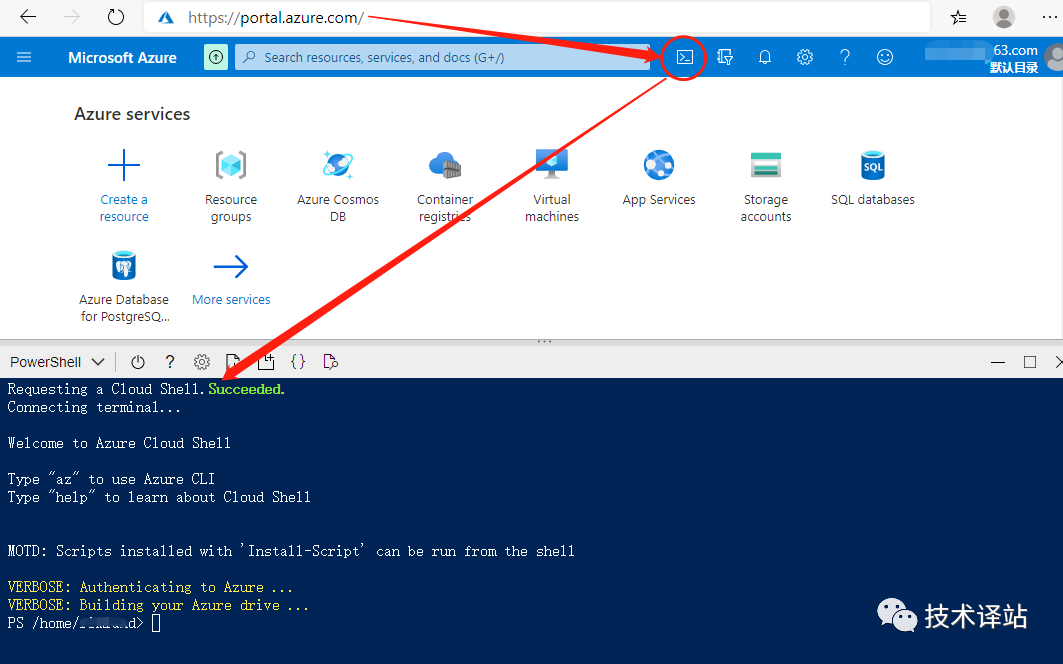The height and width of the screenshot is (664, 1063).
Task: Click the Create a resource link text
Action: pos(124,208)
